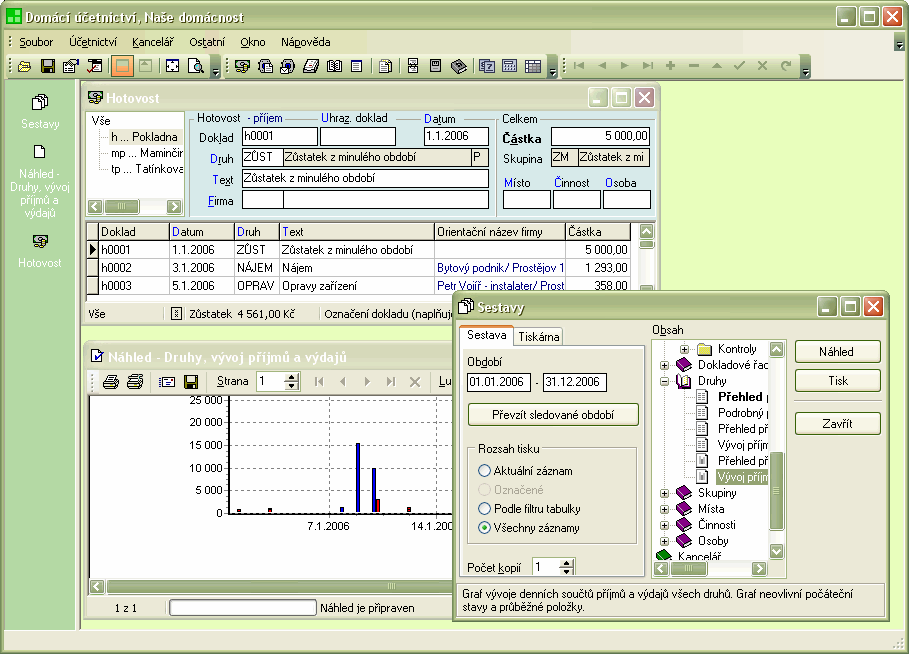Switch to the Tiskárna tab
This screenshot has height=654, width=909.
coord(539,337)
